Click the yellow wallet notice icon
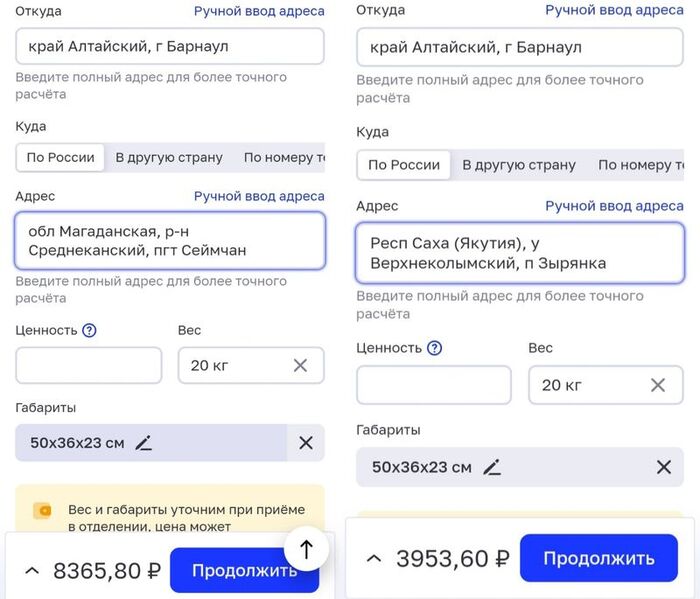Screen dimensions: 700x599 pyautogui.click(x=43, y=511)
